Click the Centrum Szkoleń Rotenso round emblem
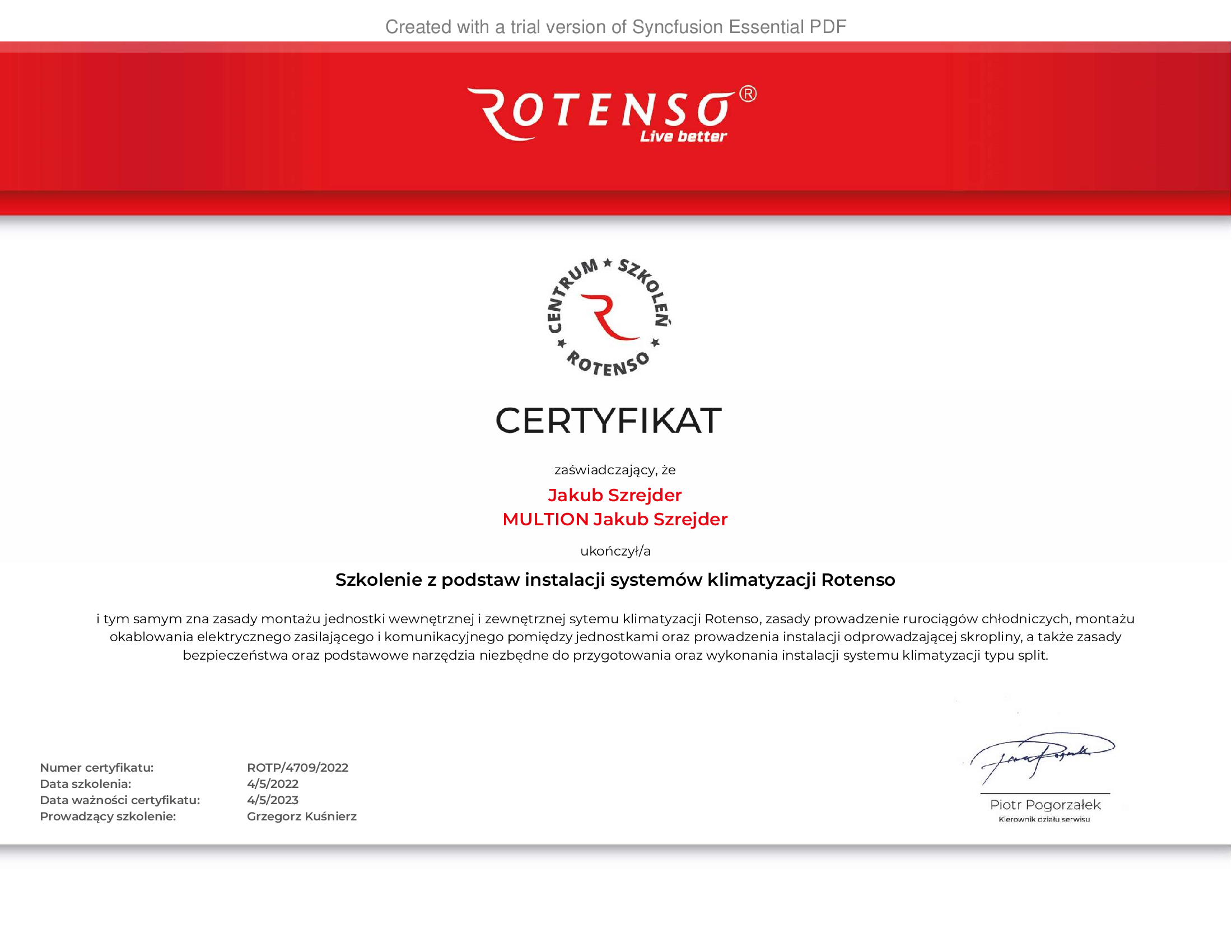 click(x=609, y=317)
